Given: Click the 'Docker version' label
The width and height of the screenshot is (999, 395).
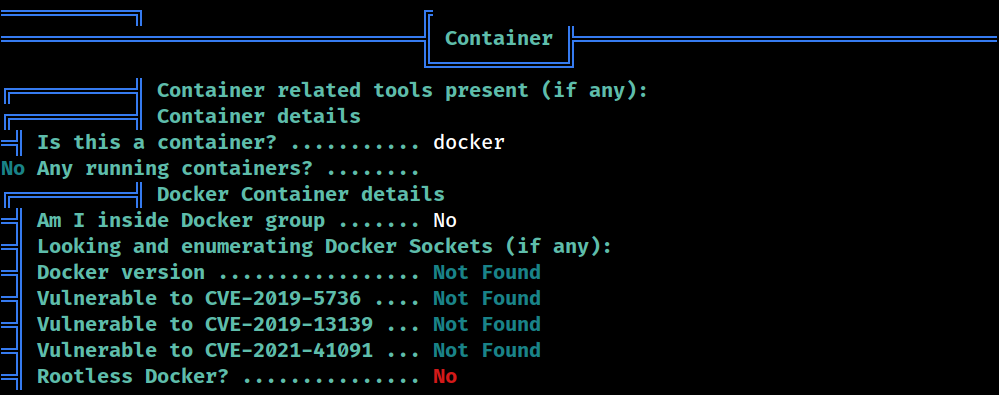Looking at the screenshot, I should pyautogui.click(x=121, y=273).
